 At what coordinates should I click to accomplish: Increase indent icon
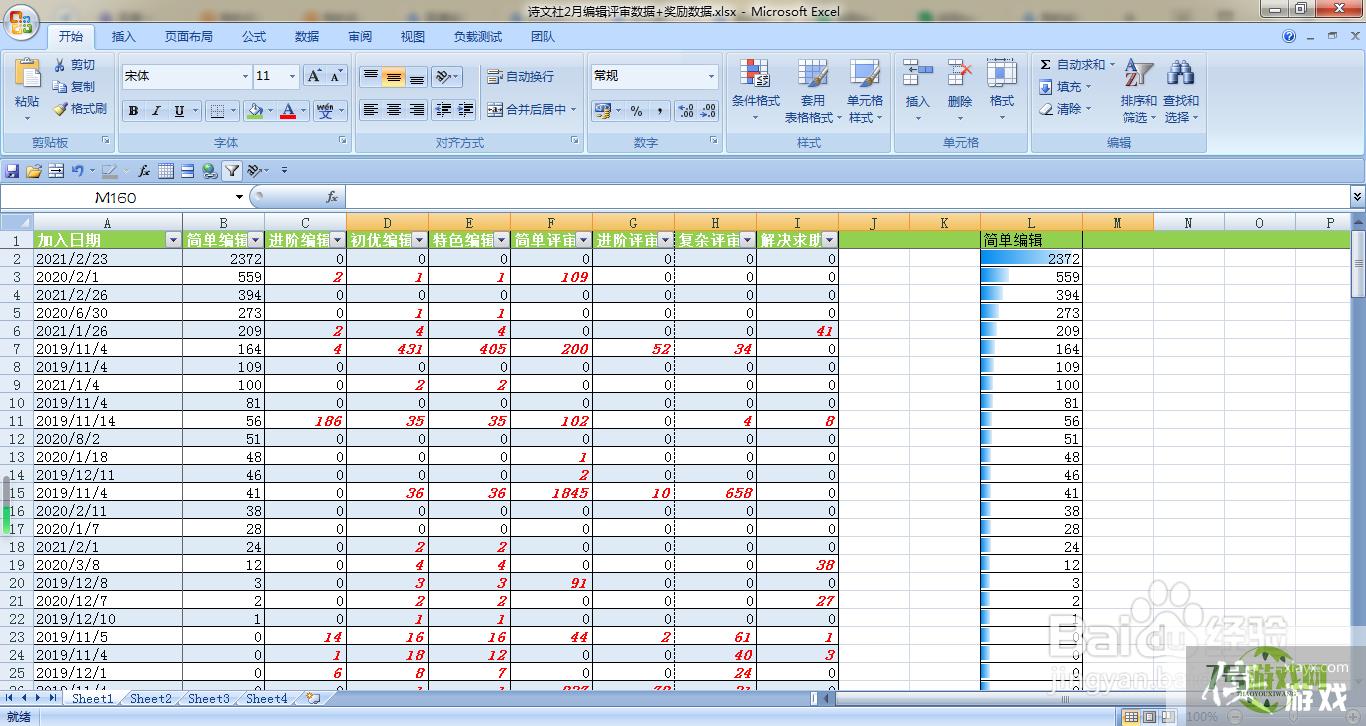click(x=466, y=110)
